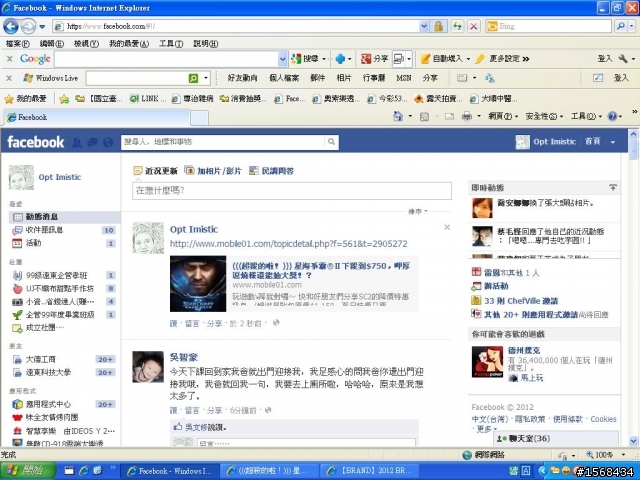The height and width of the screenshot is (480, 640).
Task: Click Google toolbar 分享 button
Action: click(x=374, y=59)
